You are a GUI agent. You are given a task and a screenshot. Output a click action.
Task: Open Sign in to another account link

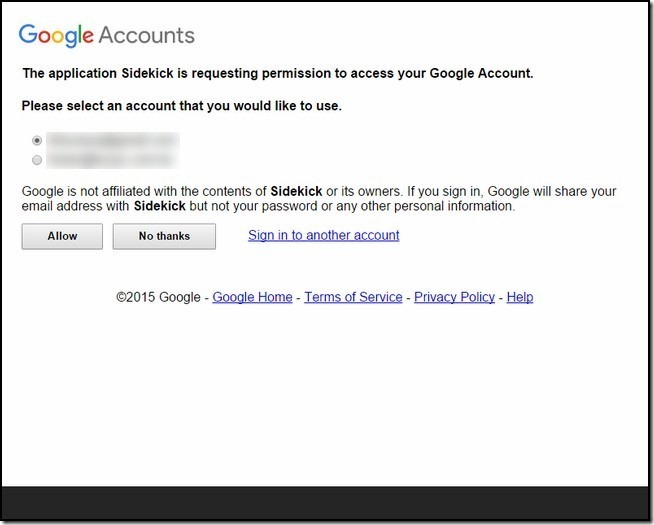pos(324,235)
